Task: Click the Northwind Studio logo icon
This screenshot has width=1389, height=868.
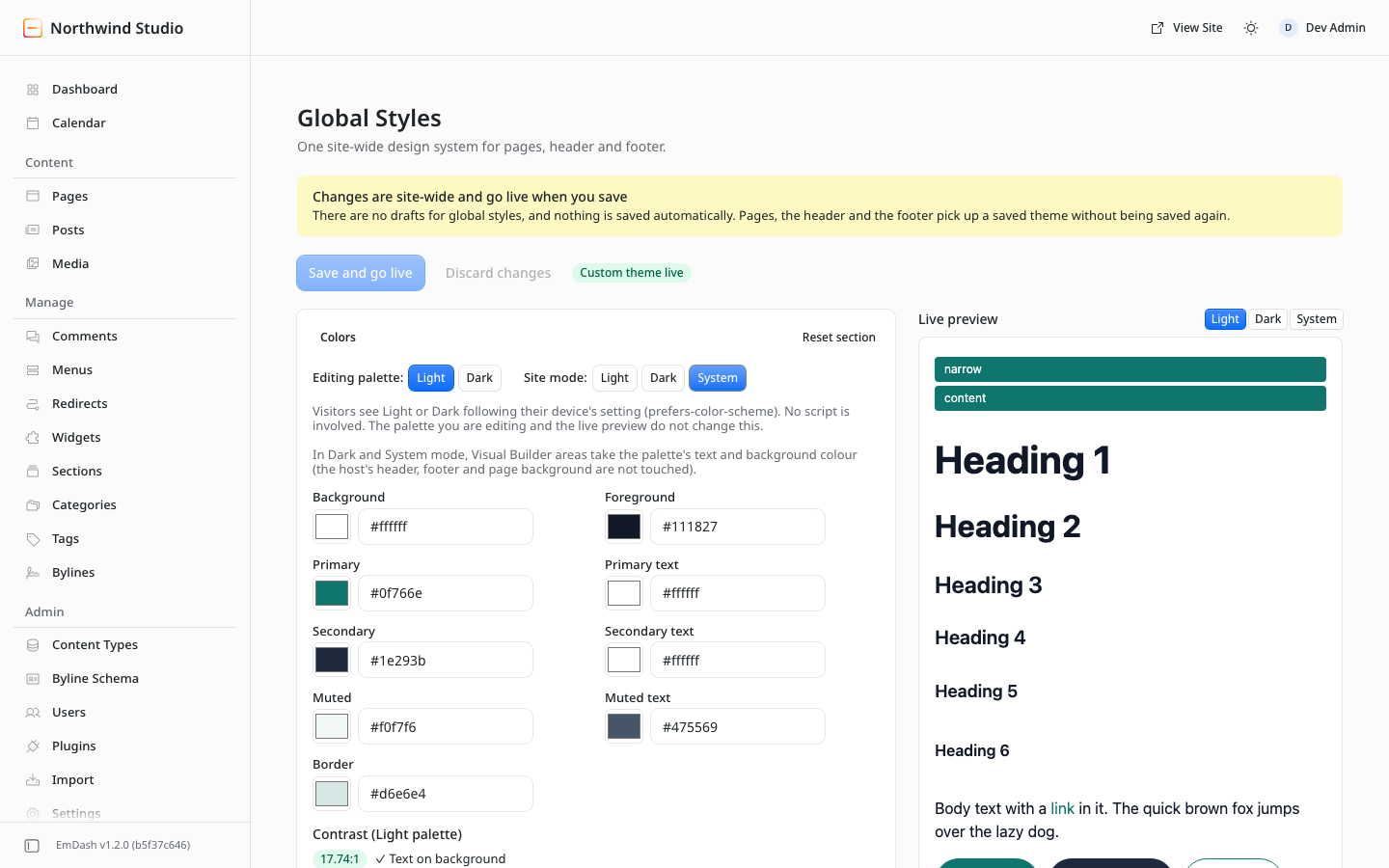Action: (33, 28)
